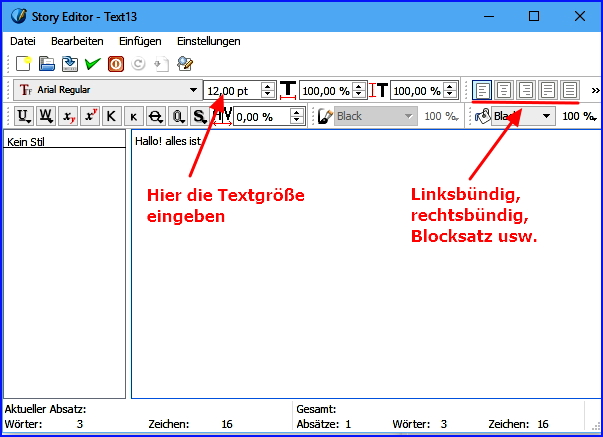Image resolution: width=603 pixels, height=437 pixels.
Task: Click the stroke color pen icon
Action: click(x=325, y=116)
